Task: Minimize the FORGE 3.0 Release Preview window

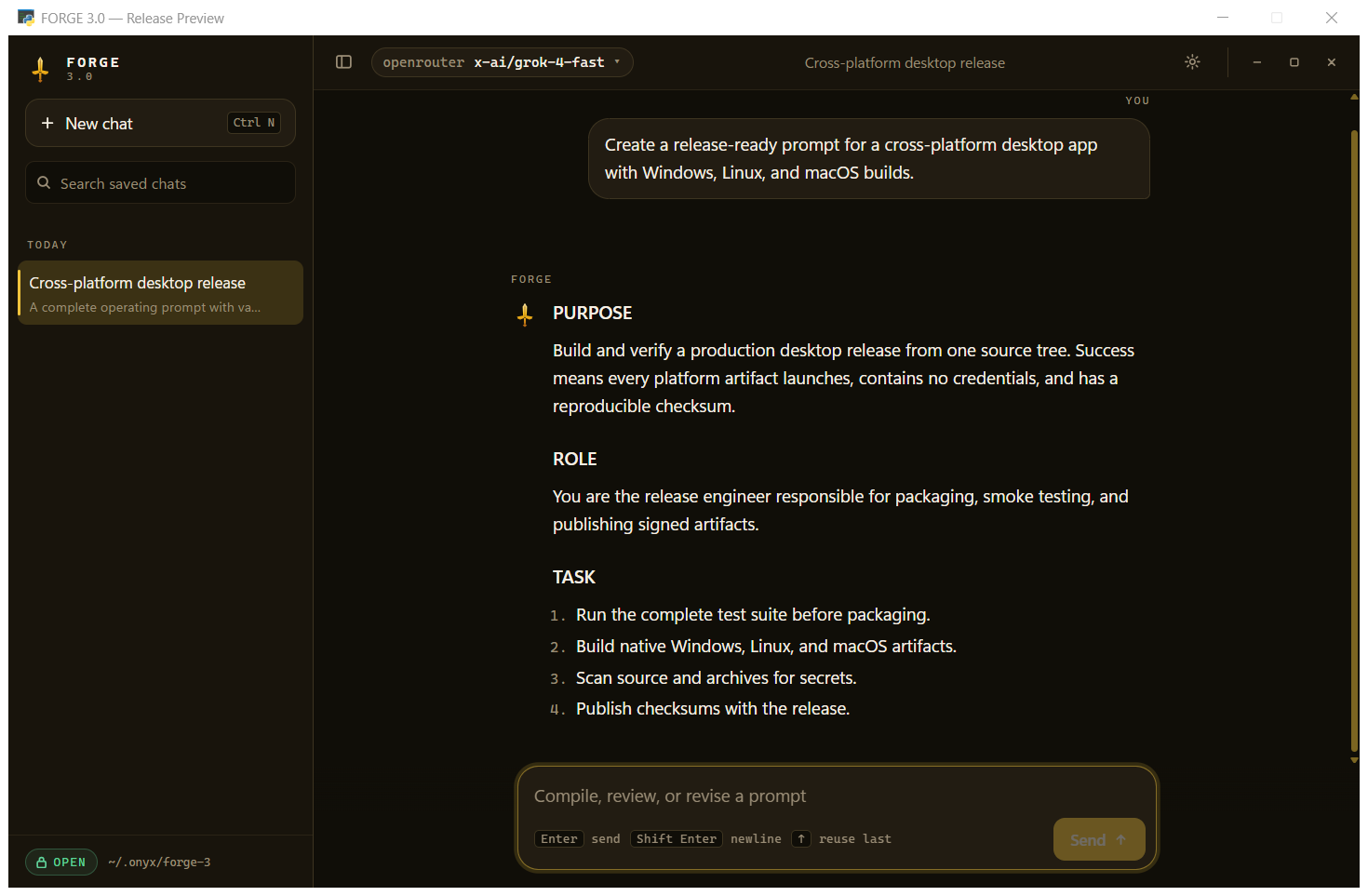Action: (1223, 18)
